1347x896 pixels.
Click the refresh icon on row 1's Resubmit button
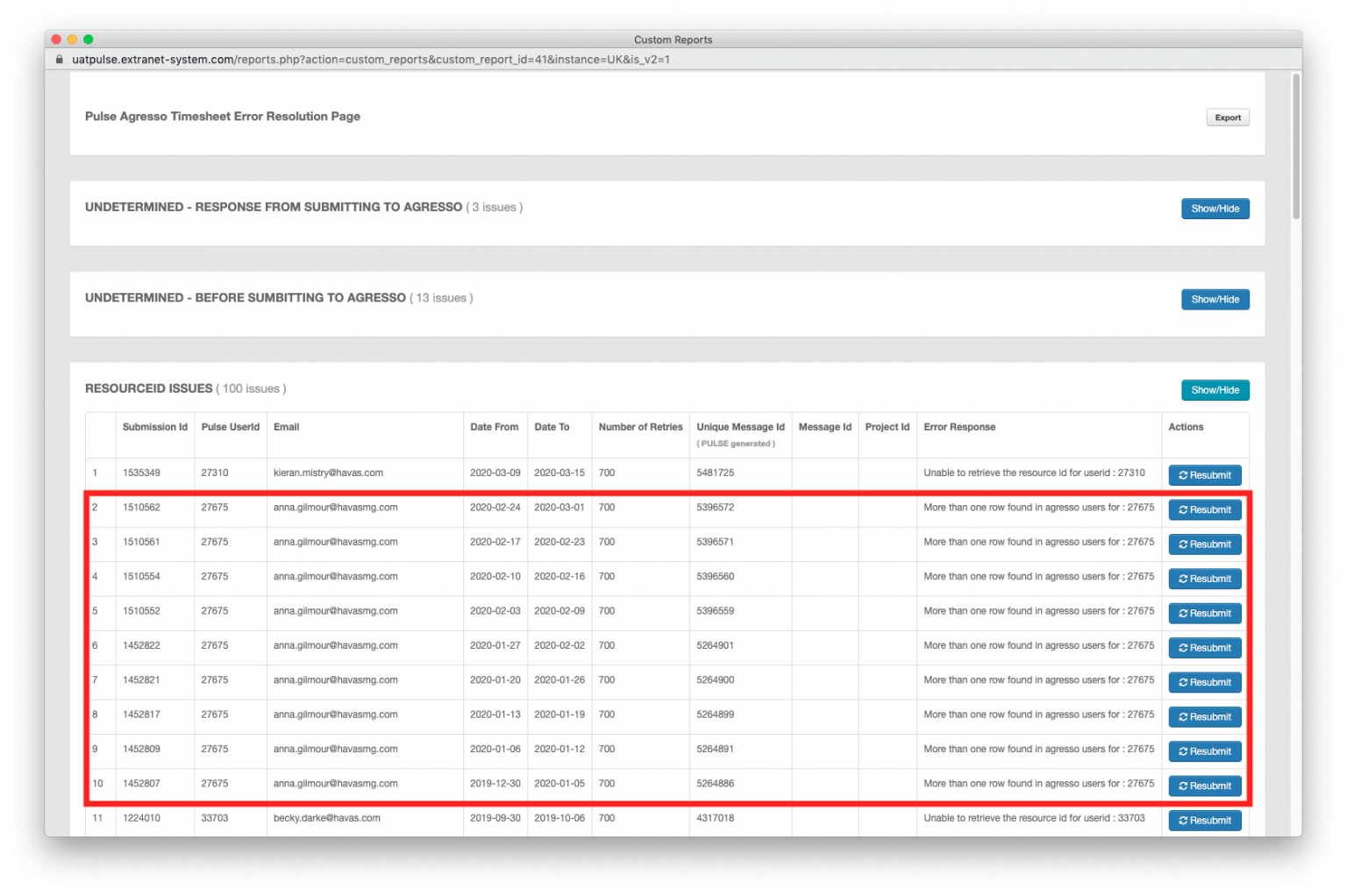(1183, 474)
